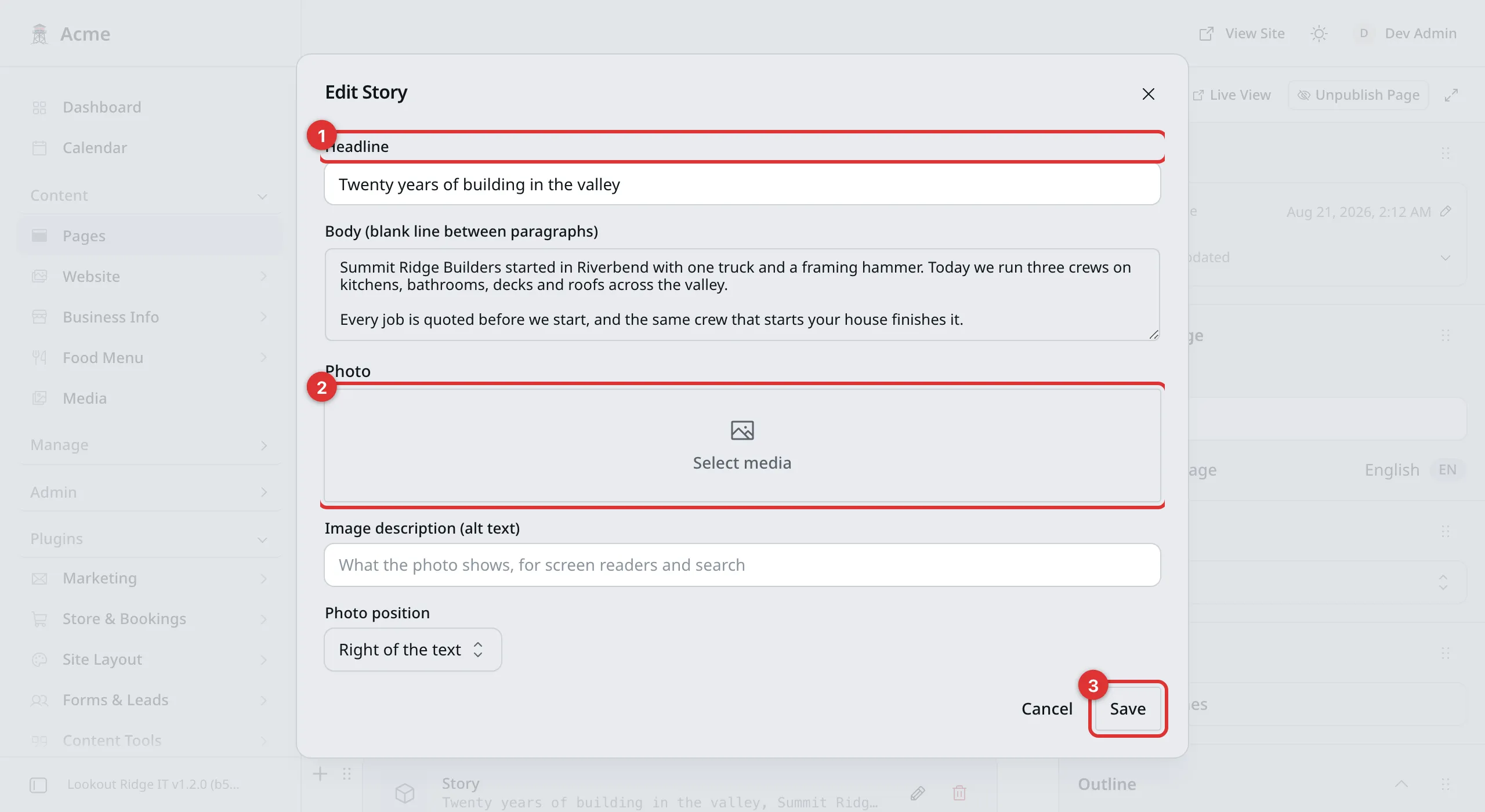Toggle light/dark theme sun icon
This screenshot has height=812, width=1485.
click(x=1319, y=34)
